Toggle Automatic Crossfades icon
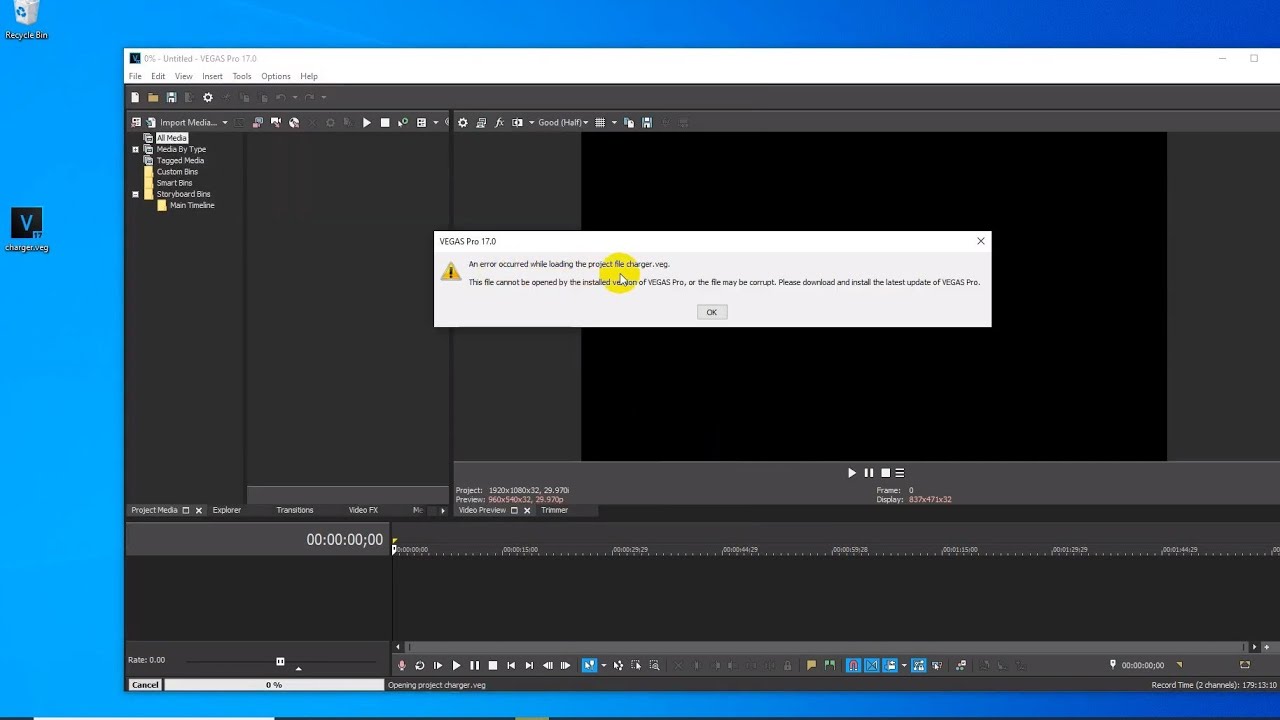 (x=872, y=665)
